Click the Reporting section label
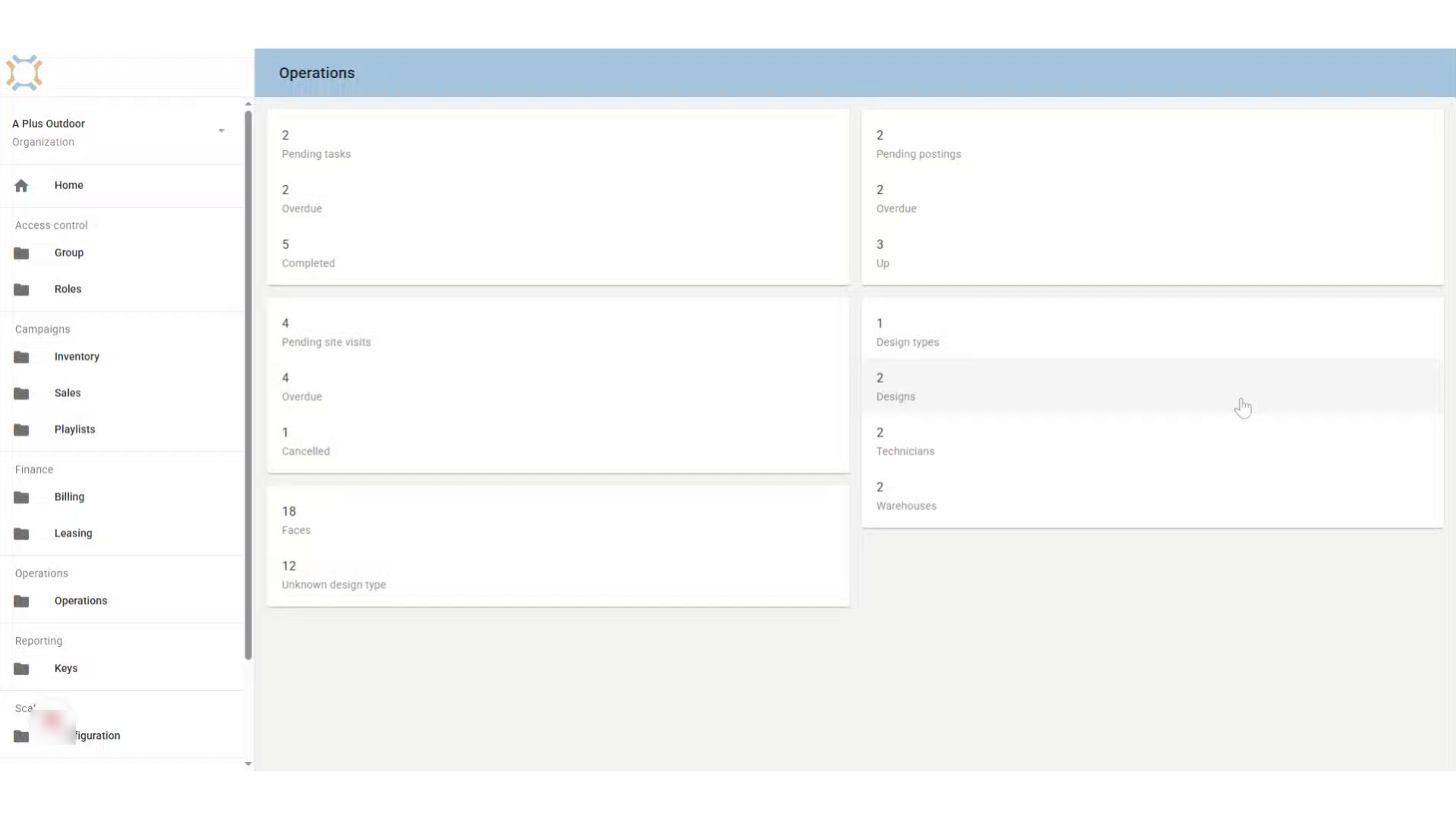This screenshot has height=819, width=1456. pyautogui.click(x=39, y=642)
